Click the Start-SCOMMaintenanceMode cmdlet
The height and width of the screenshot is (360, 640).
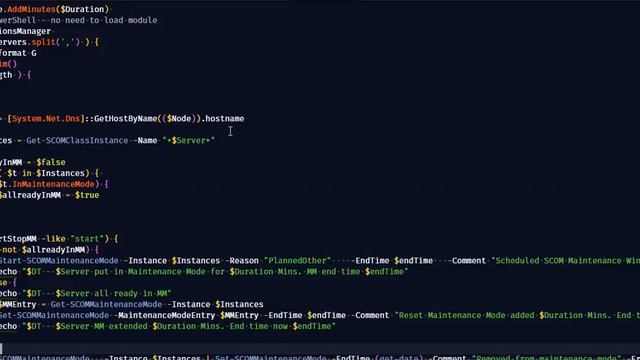tap(59, 260)
